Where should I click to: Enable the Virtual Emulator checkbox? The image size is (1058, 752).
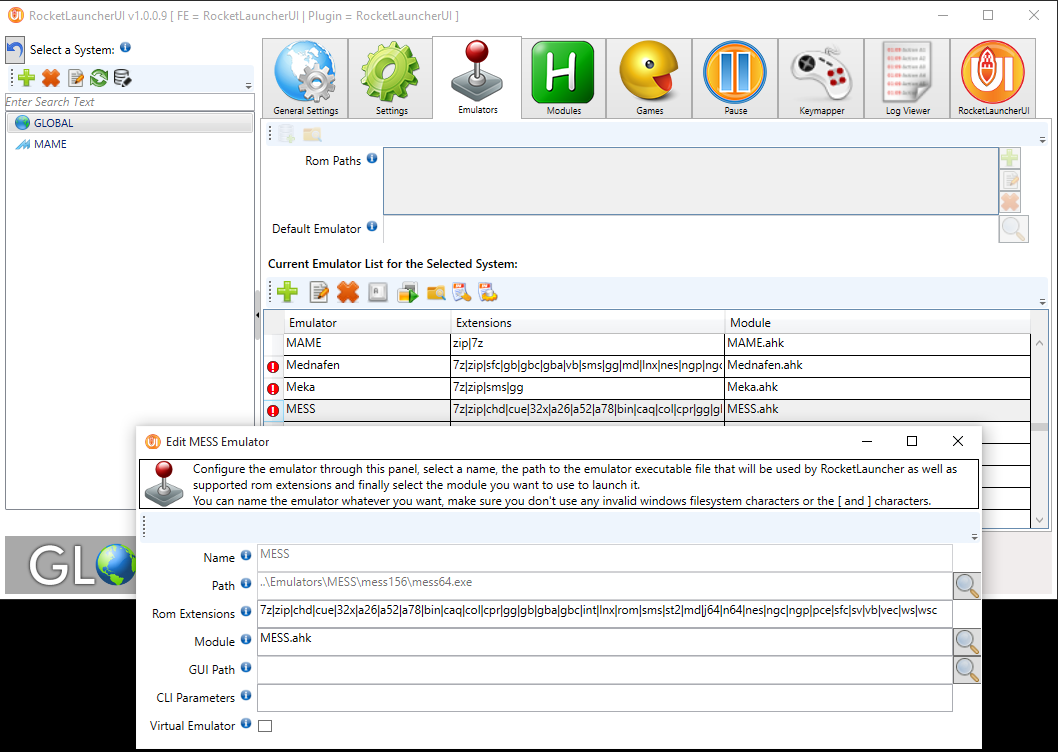click(264, 726)
